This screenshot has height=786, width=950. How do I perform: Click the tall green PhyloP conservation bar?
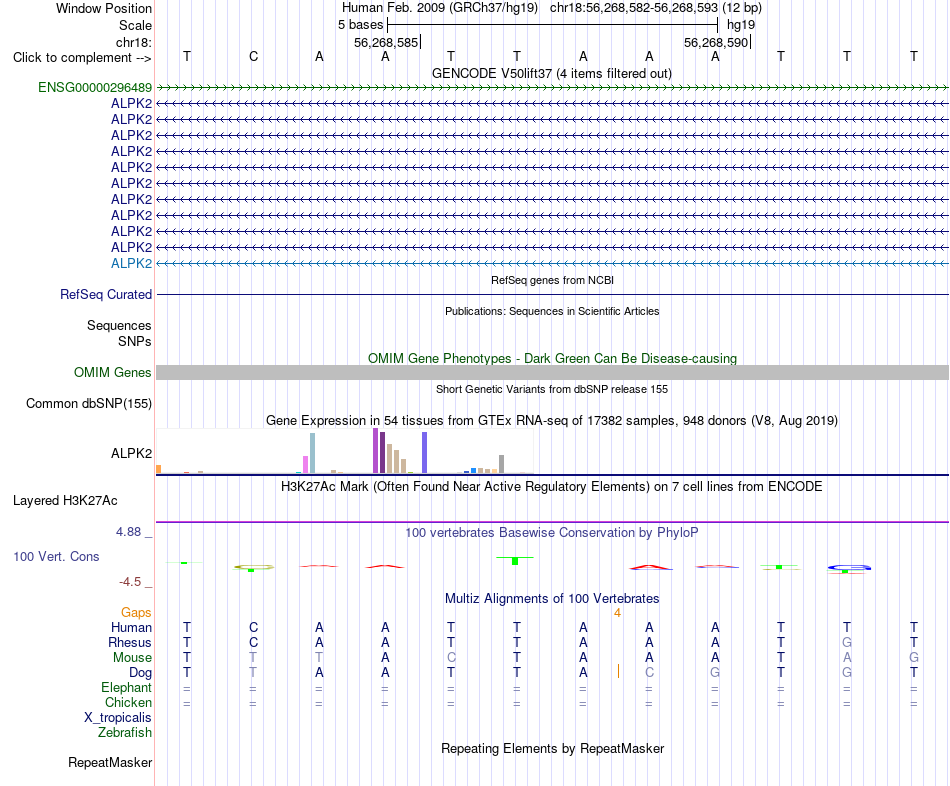515,561
